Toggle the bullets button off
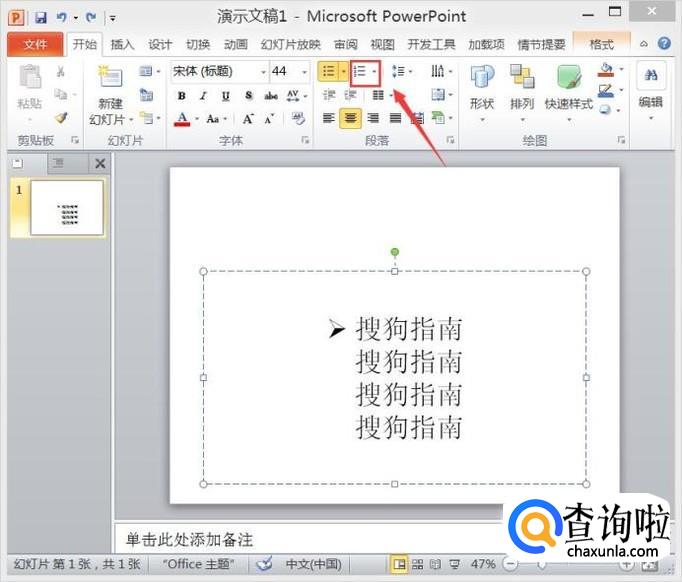 click(x=329, y=71)
